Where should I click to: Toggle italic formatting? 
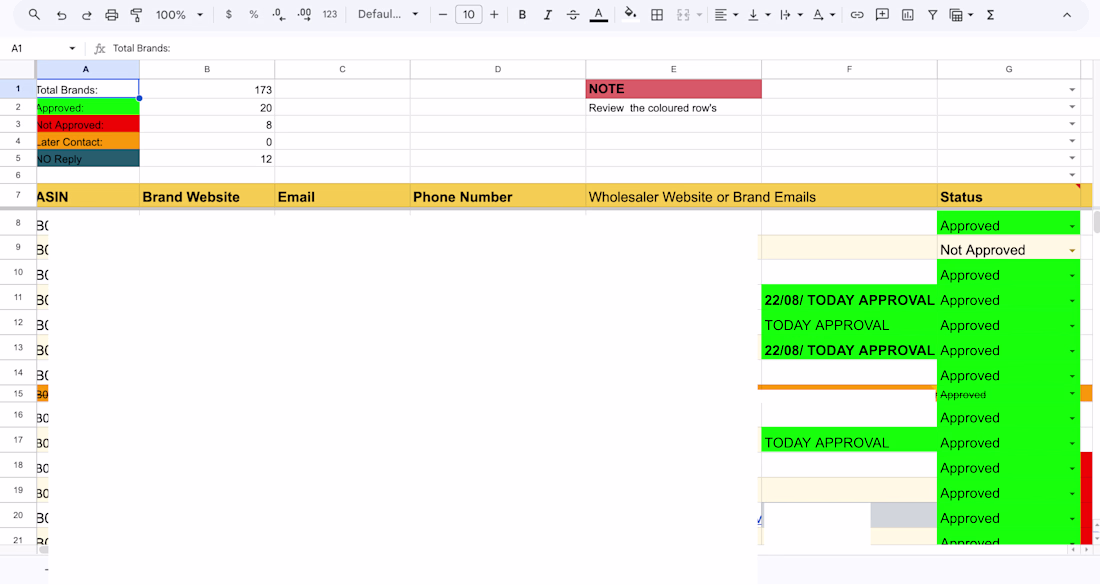click(547, 14)
